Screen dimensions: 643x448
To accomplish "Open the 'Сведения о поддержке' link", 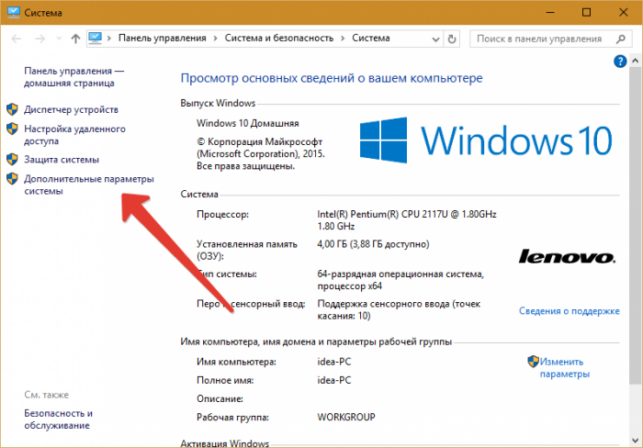I will pyautogui.click(x=569, y=311).
